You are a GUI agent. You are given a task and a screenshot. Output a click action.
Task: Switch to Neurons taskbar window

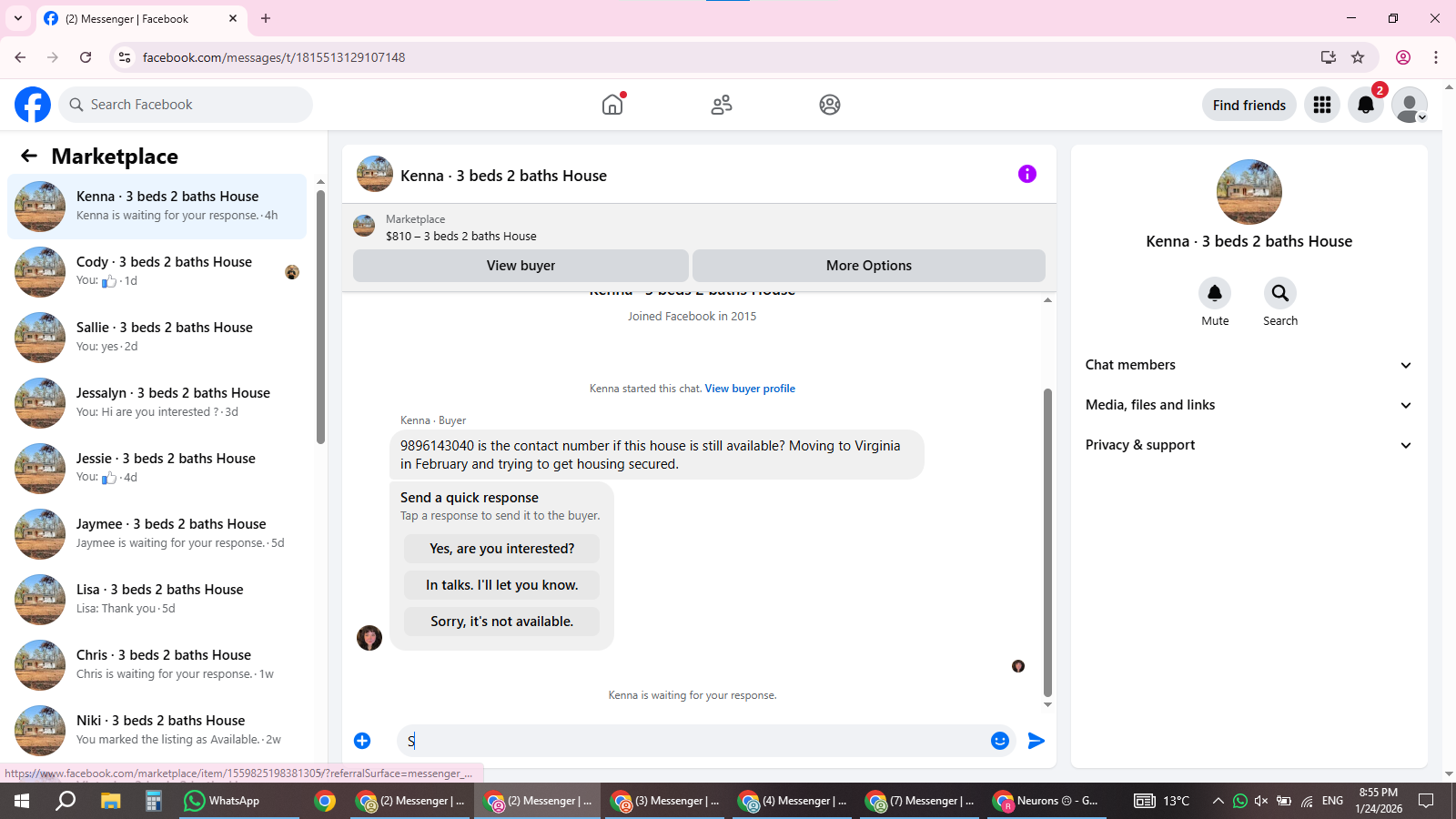pyautogui.click(x=1046, y=801)
